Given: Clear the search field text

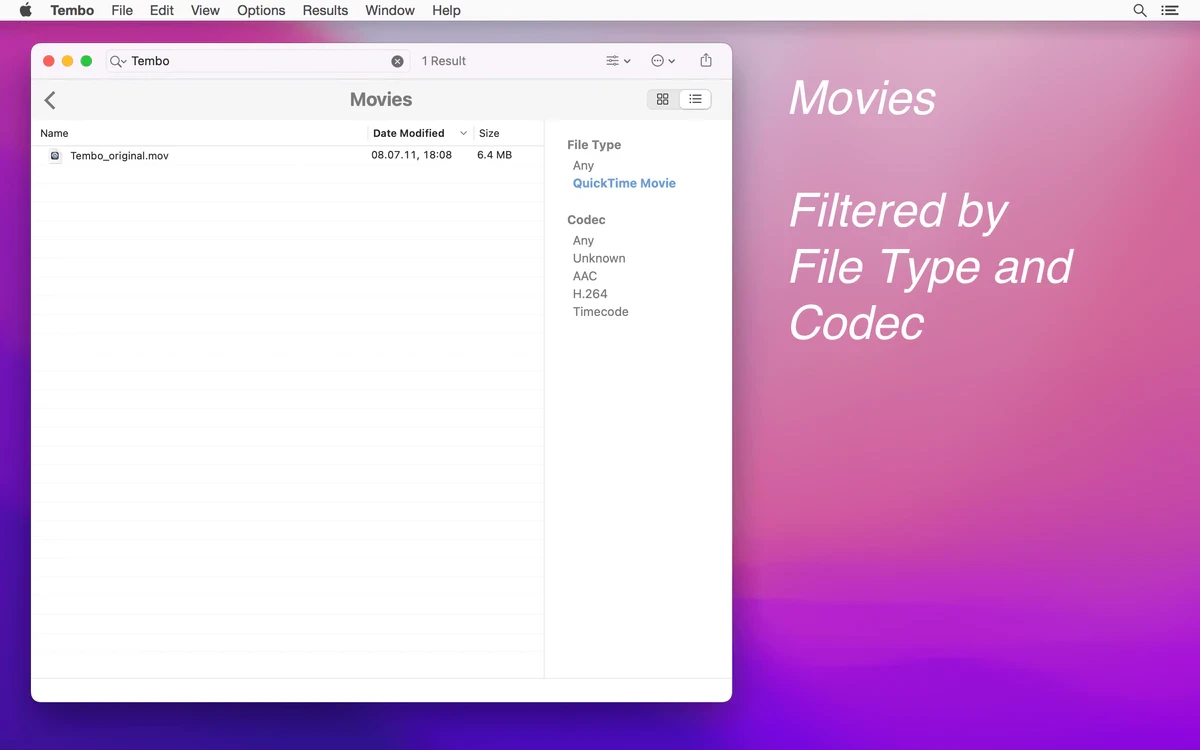Looking at the screenshot, I should (397, 61).
